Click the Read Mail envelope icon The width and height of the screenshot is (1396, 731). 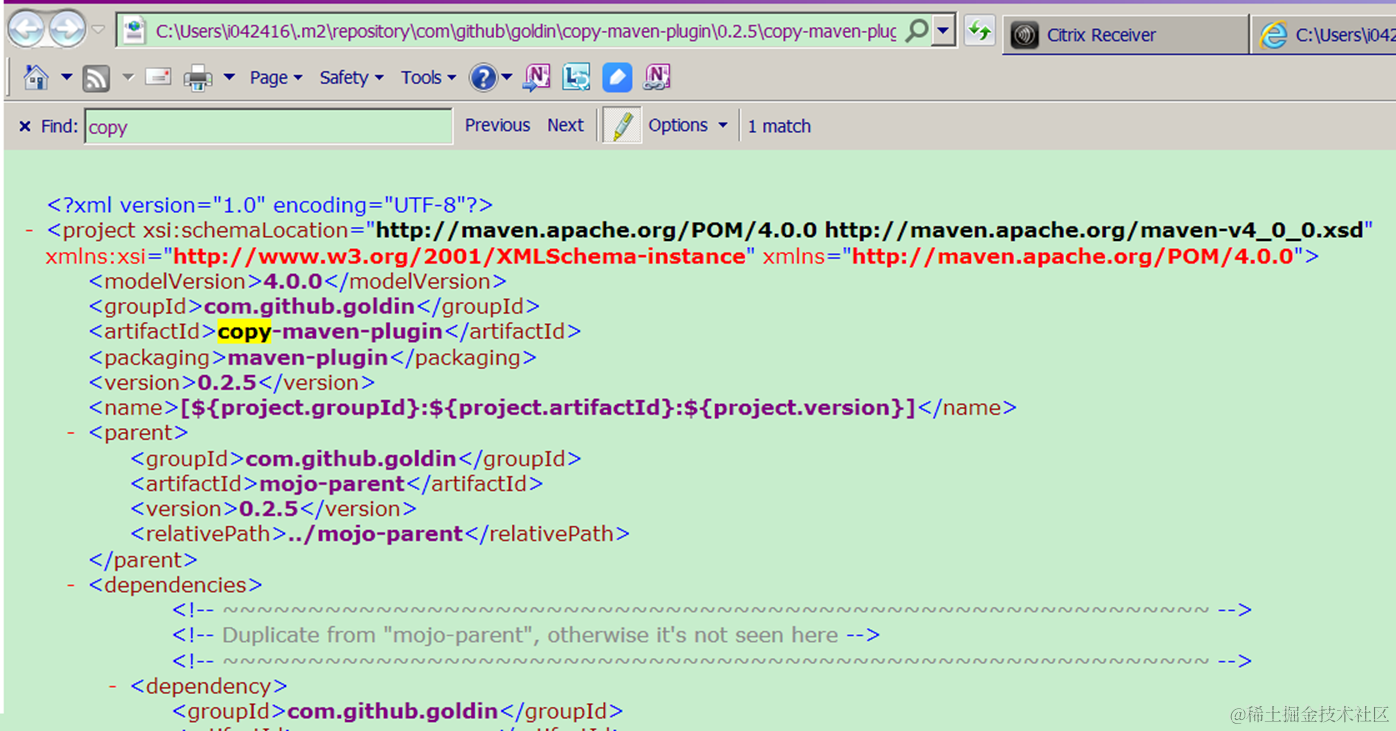click(x=158, y=76)
